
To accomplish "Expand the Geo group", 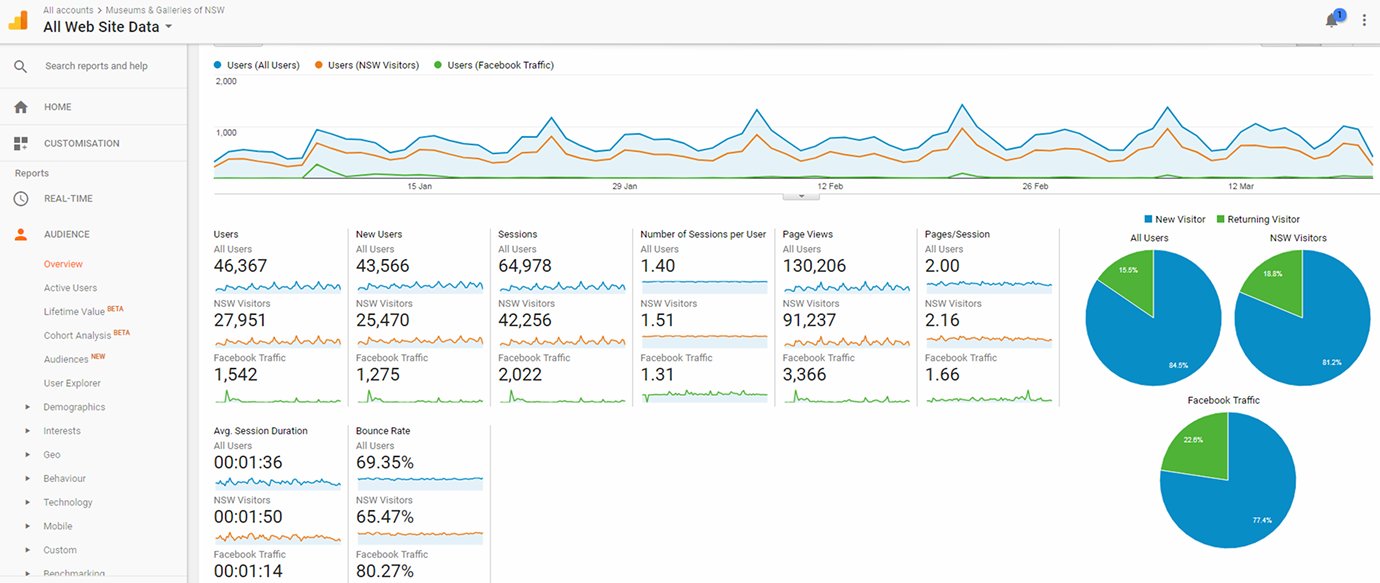I will 52,455.
